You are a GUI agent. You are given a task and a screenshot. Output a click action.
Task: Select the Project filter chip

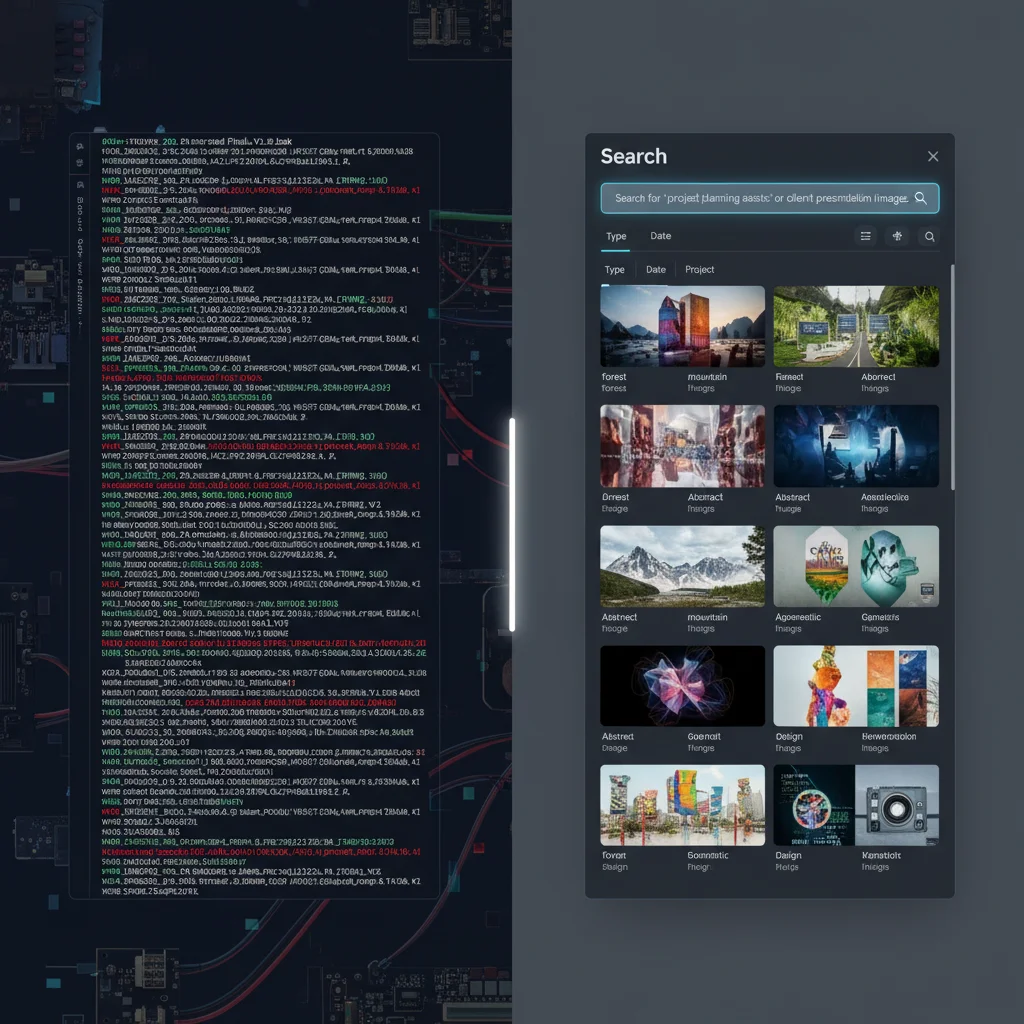[699, 270]
